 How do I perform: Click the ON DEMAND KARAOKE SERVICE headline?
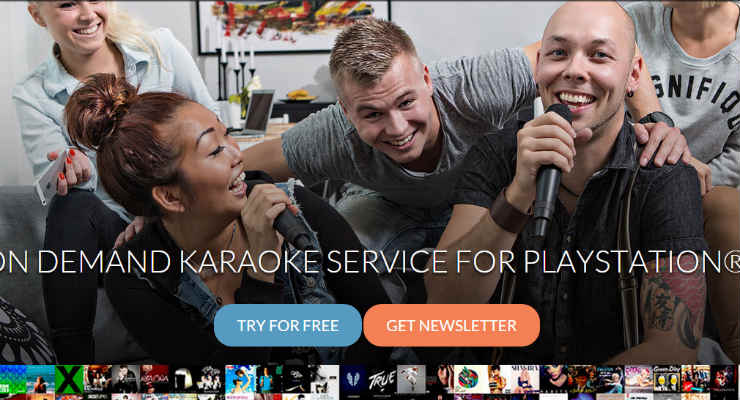pos(370,261)
